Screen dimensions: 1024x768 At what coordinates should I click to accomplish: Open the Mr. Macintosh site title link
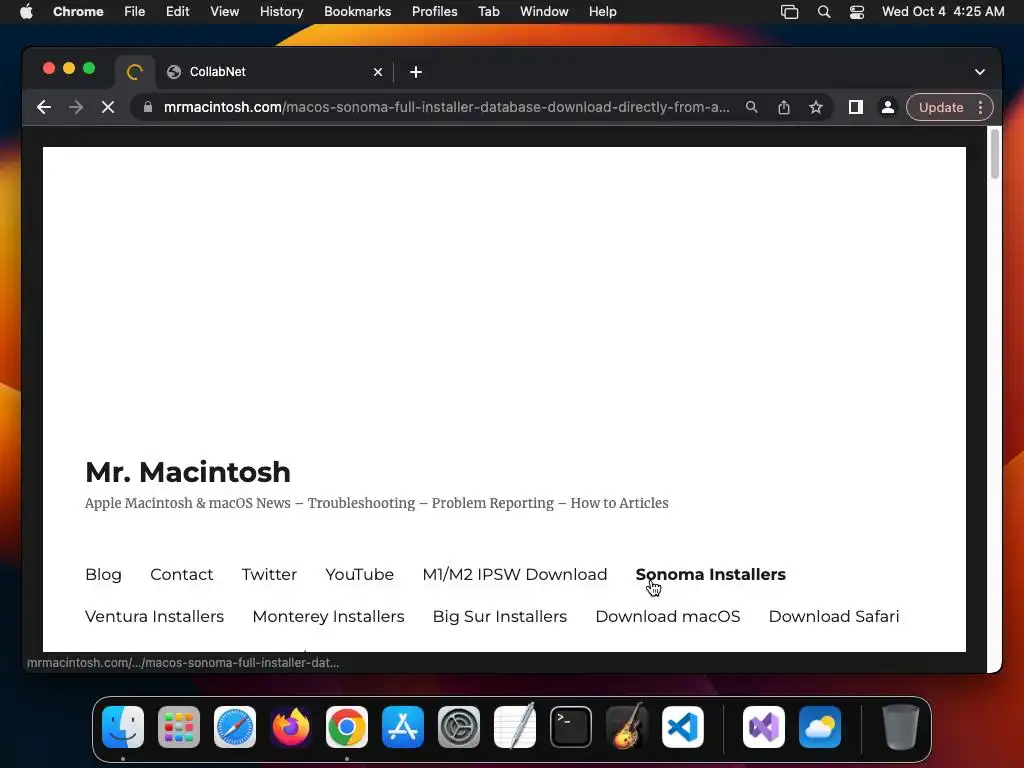pos(187,472)
